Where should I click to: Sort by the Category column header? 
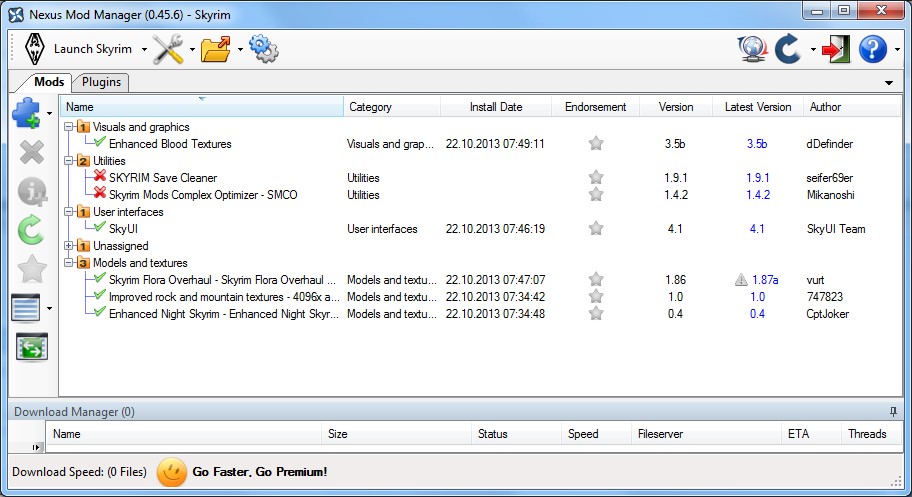coord(392,106)
